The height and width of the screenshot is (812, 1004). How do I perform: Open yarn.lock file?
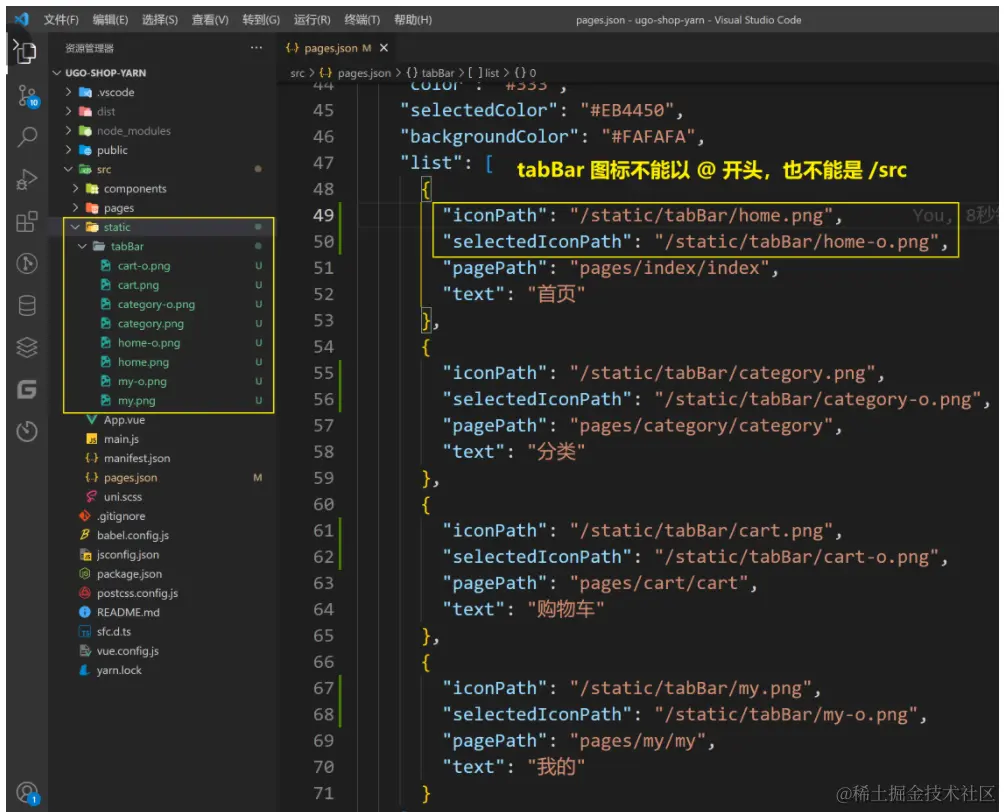(119, 669)
